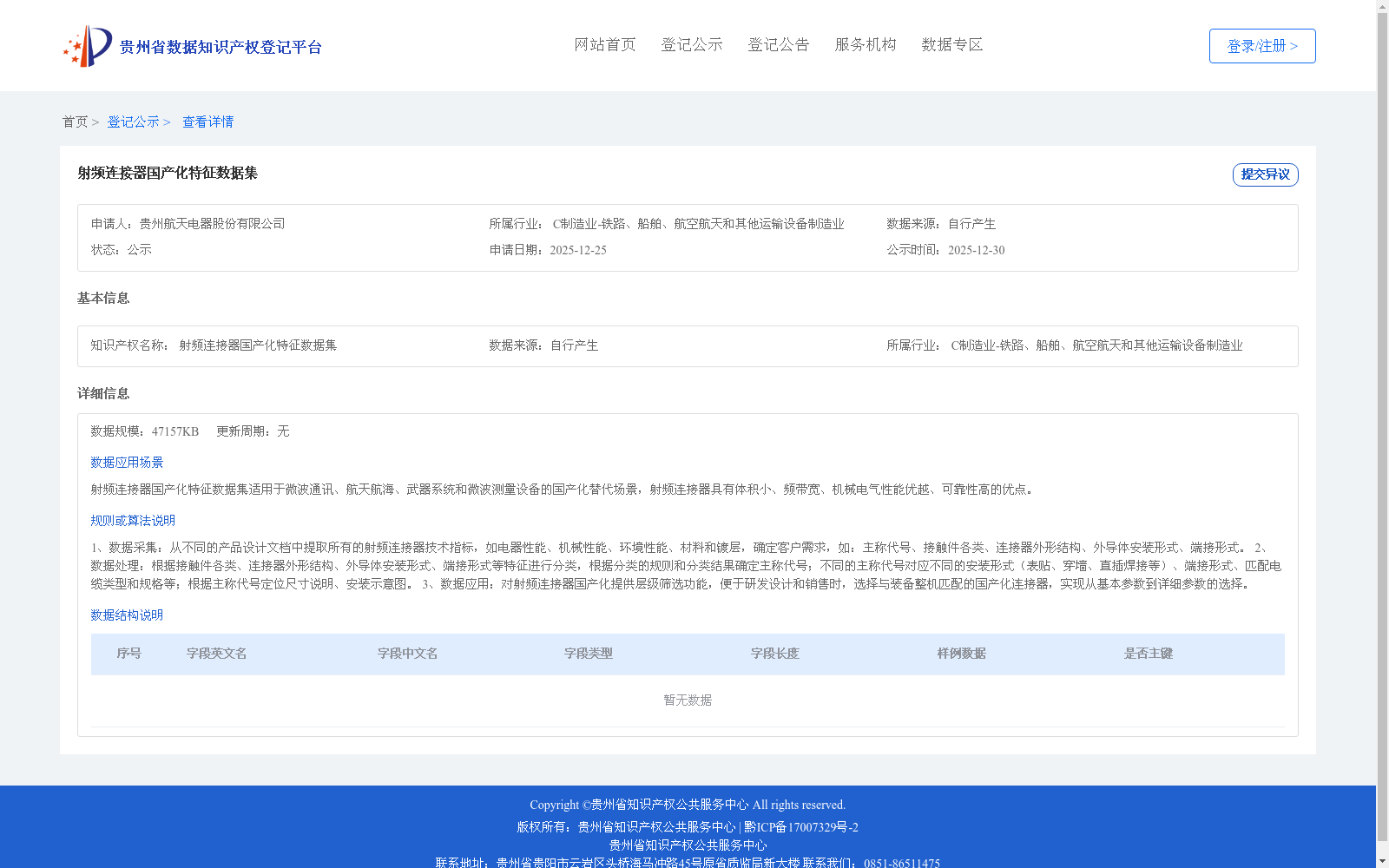The image size is (1389, 868).
Task: Click status text 状态：公示
Action: (x=122, y=250)
